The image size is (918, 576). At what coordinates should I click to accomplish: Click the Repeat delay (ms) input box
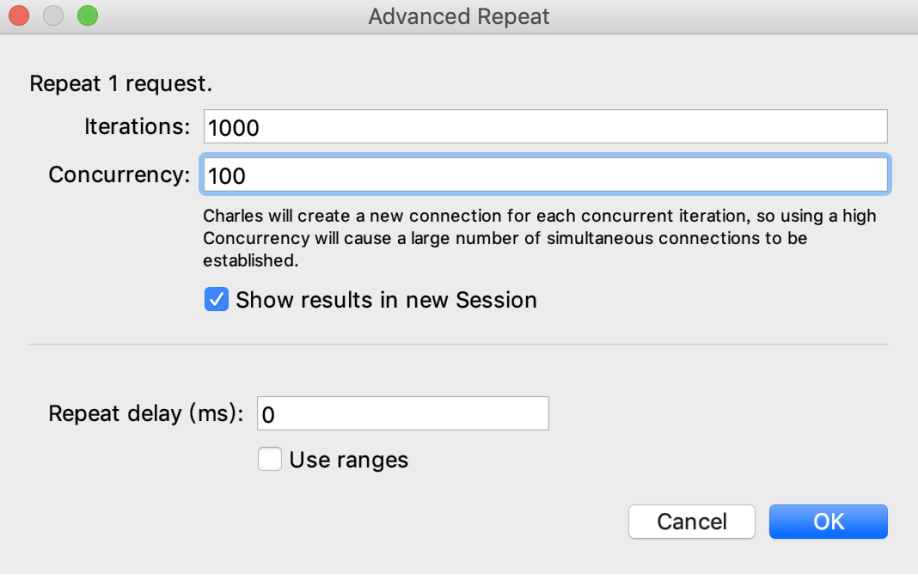[x=403, y=413]
